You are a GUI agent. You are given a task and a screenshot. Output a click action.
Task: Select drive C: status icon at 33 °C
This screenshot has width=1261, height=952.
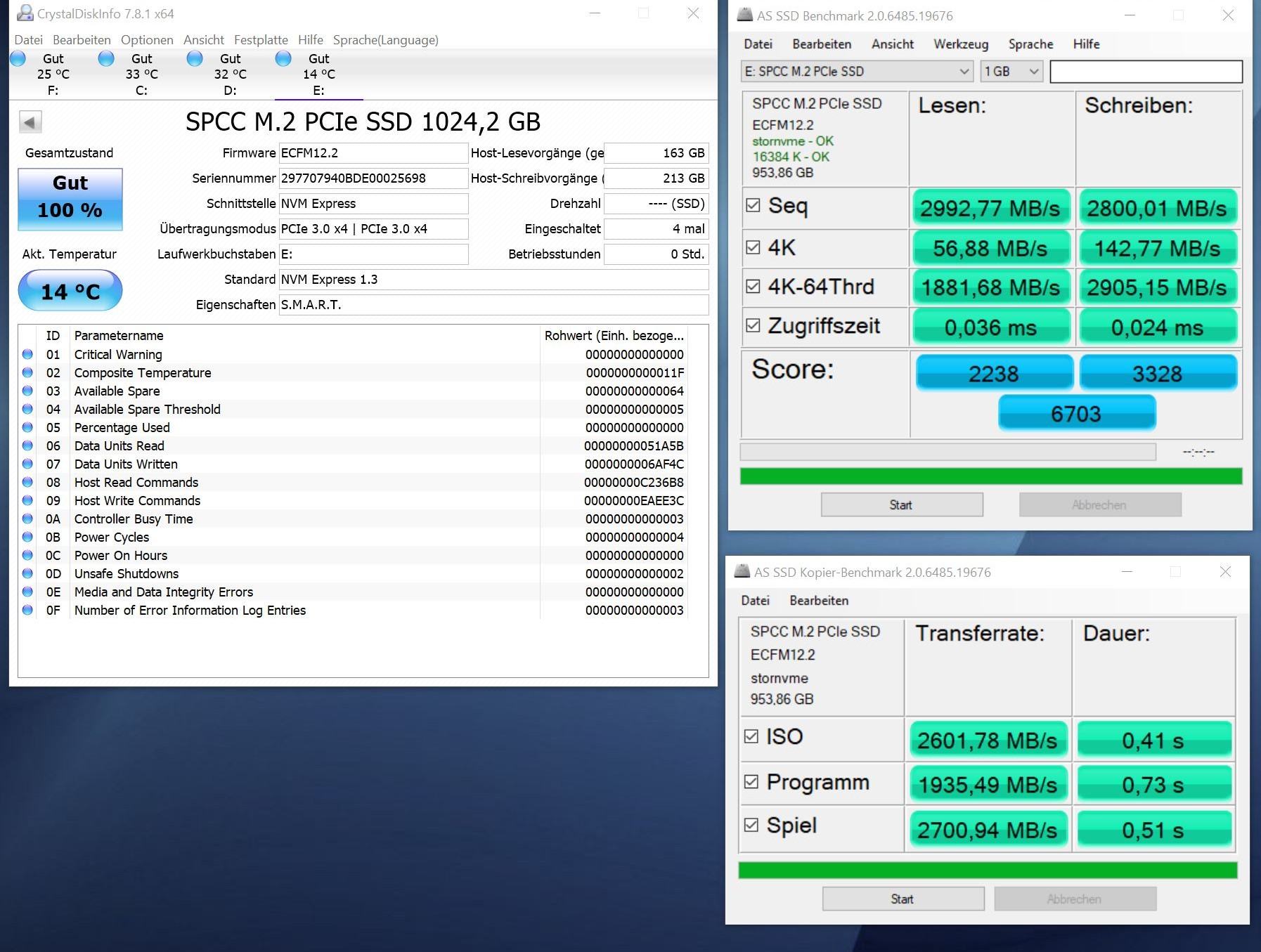click(x=106, y=58)
